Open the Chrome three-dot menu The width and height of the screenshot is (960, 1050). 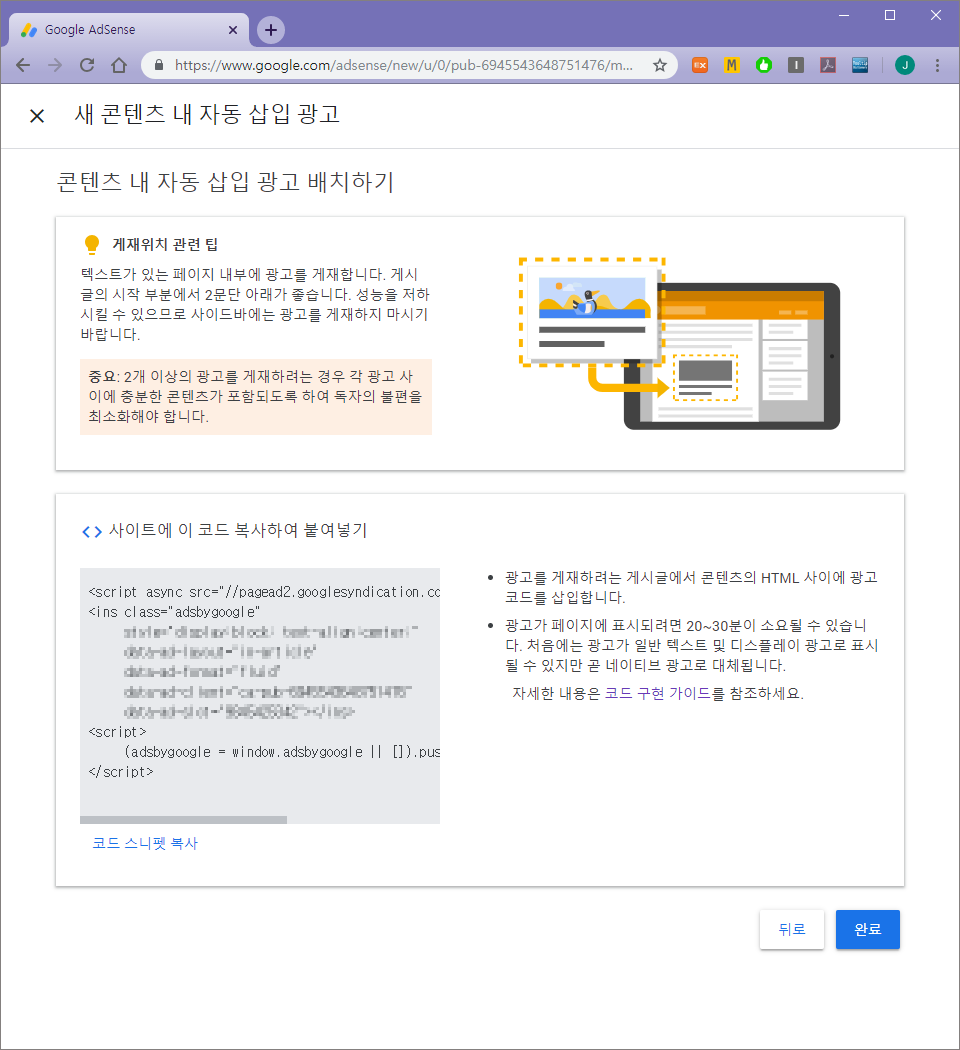(x=937, y=65)
